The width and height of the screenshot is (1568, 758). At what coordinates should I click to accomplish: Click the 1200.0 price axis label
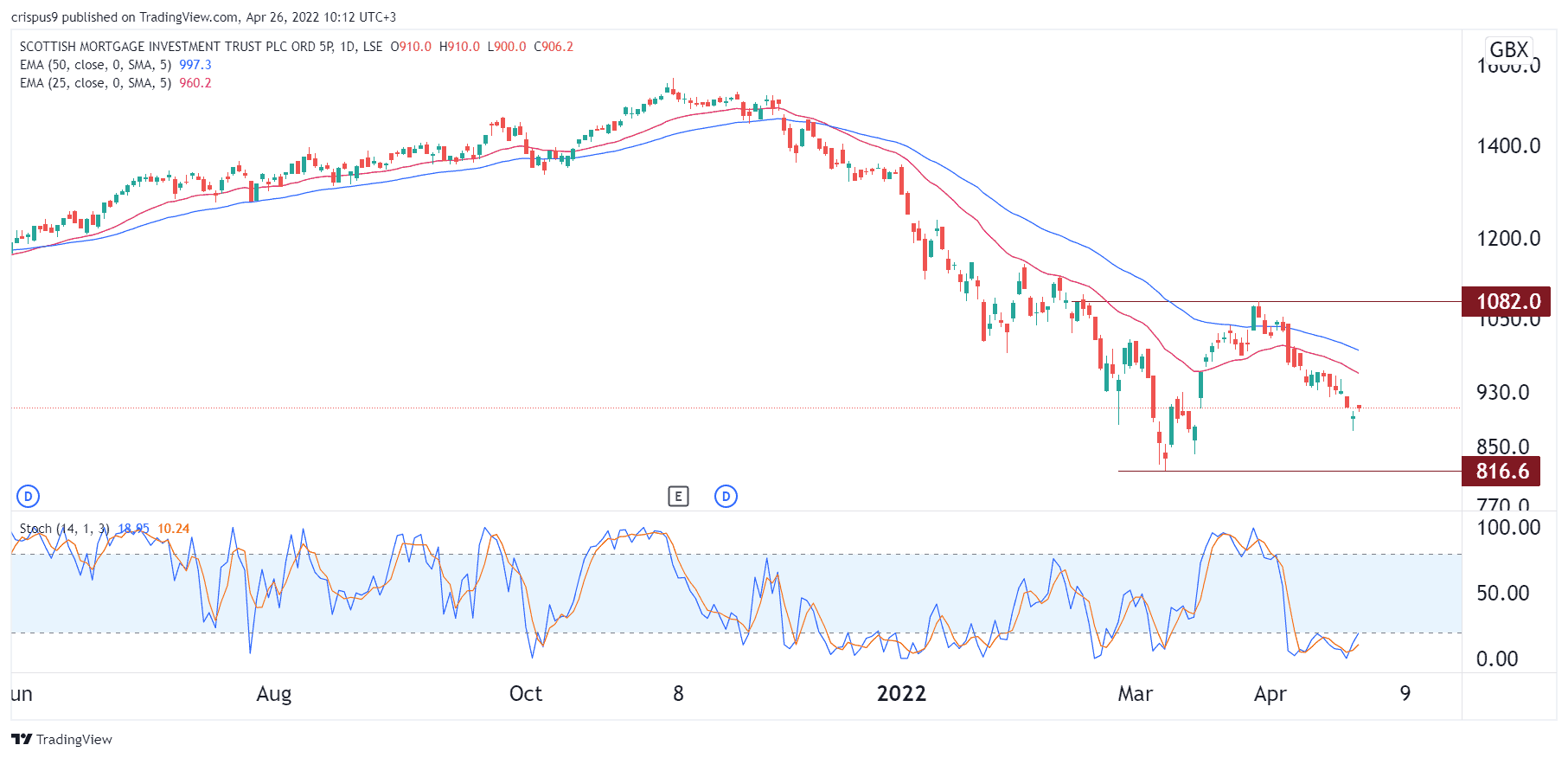click(1508, 238)
